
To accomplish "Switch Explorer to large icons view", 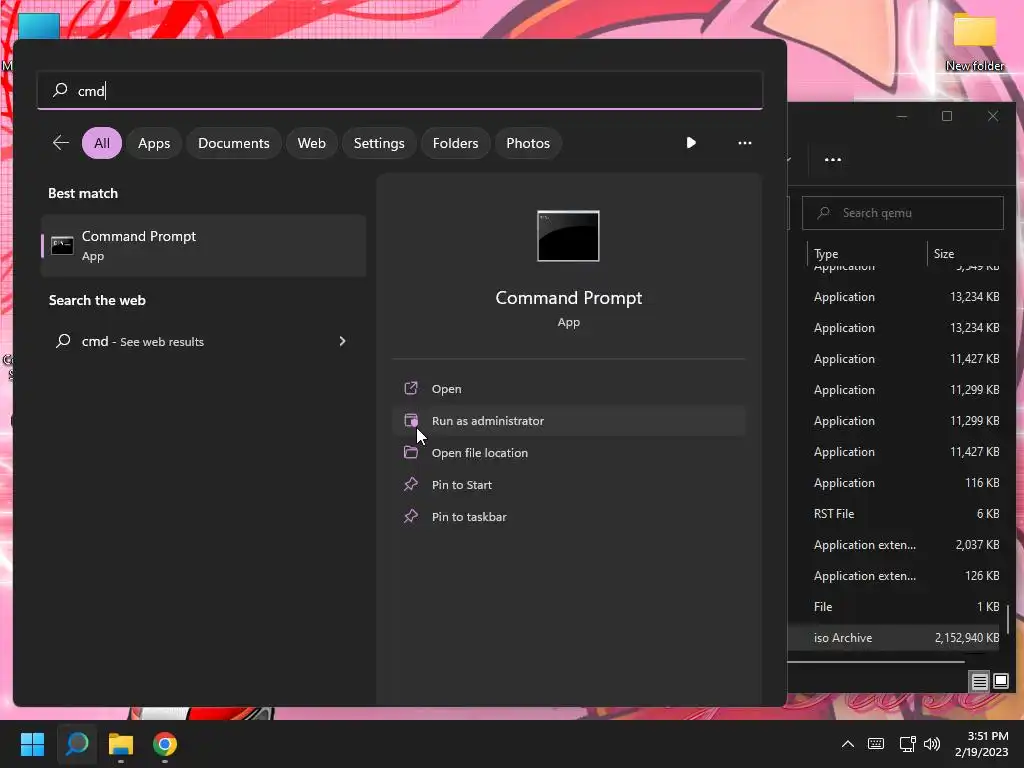I will [1000, 681].
